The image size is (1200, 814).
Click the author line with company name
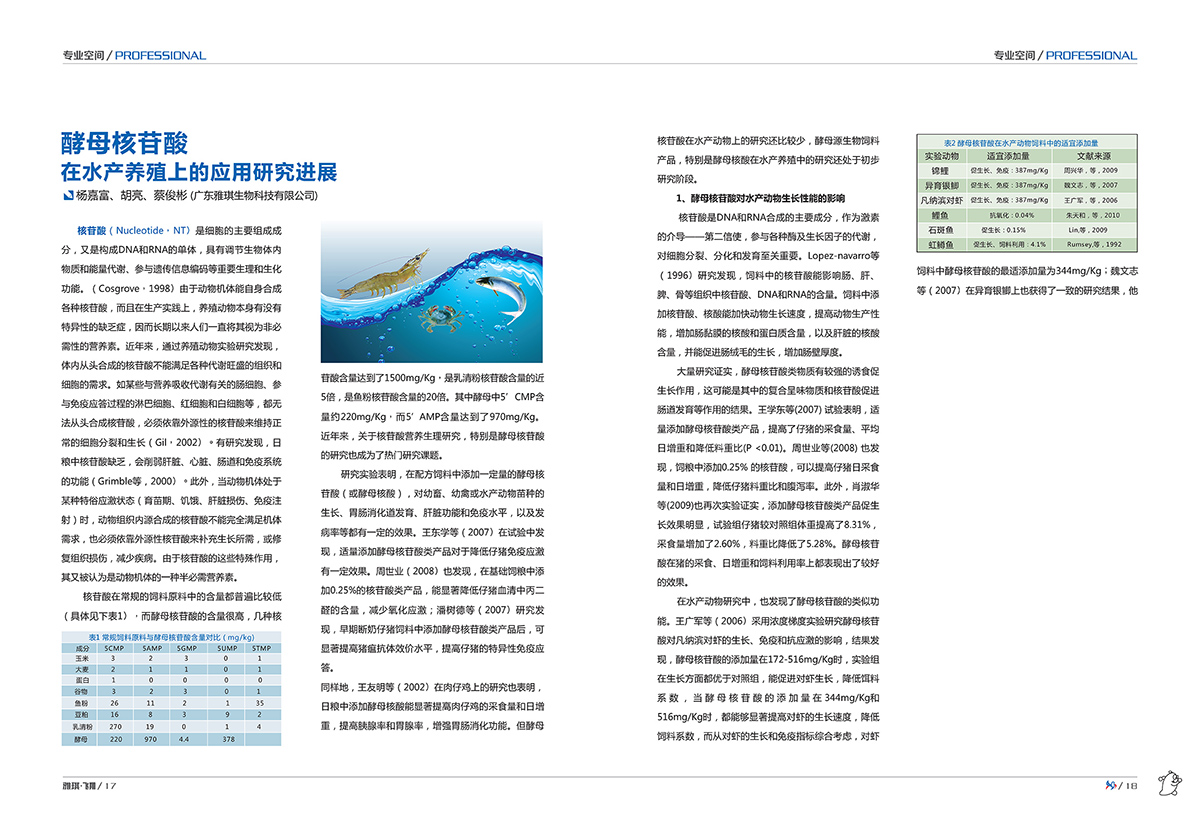pos(197,196)
